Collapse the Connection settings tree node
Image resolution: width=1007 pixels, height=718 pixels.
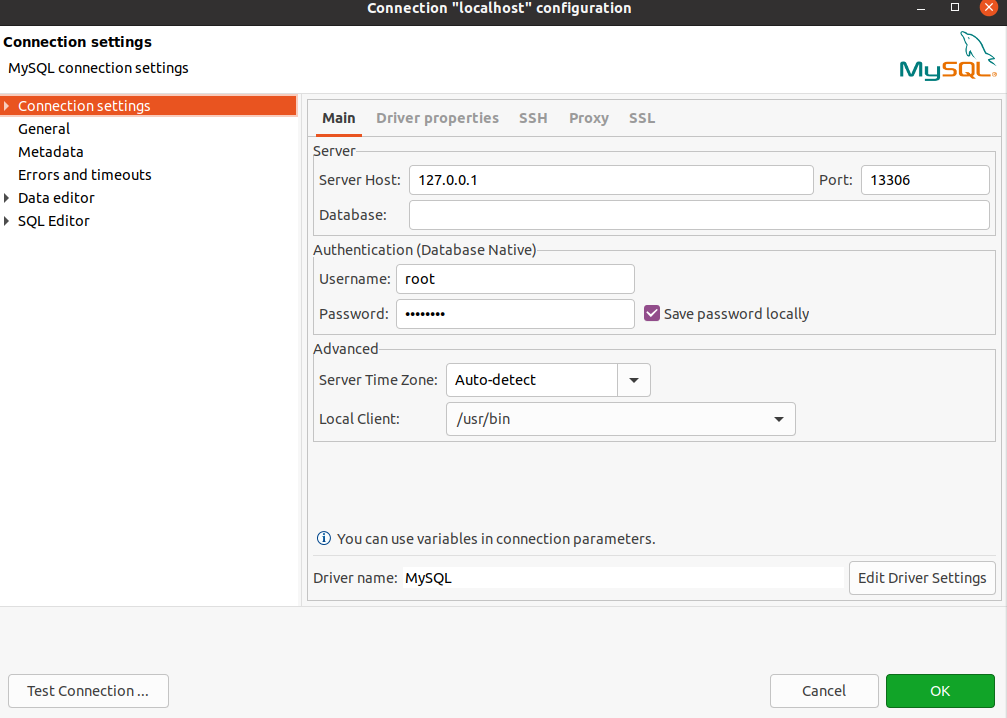click(8, 105)
